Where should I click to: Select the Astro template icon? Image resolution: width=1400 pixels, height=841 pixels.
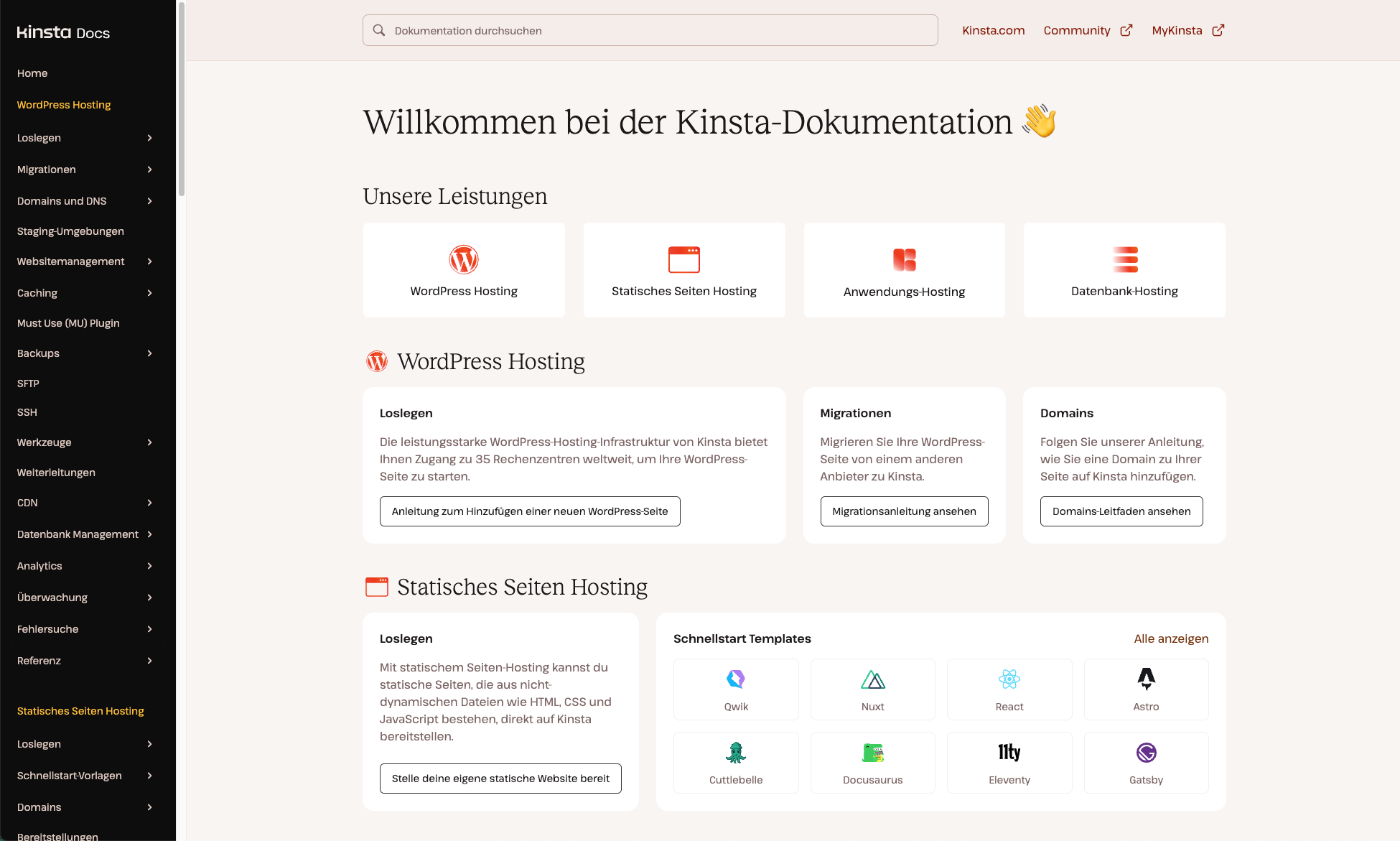[1146, 678]
